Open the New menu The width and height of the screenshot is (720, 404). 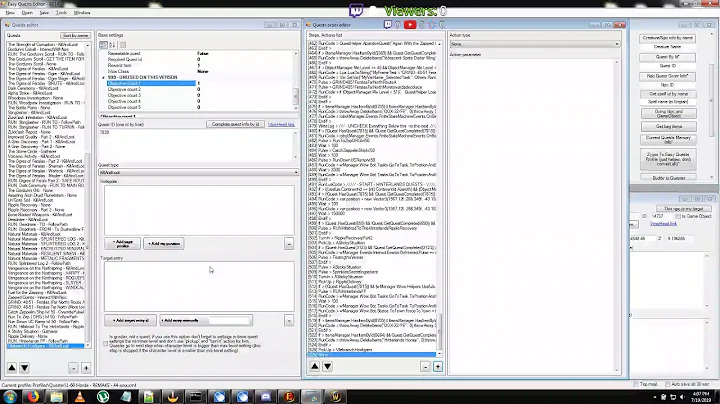(x=10, y=13)
